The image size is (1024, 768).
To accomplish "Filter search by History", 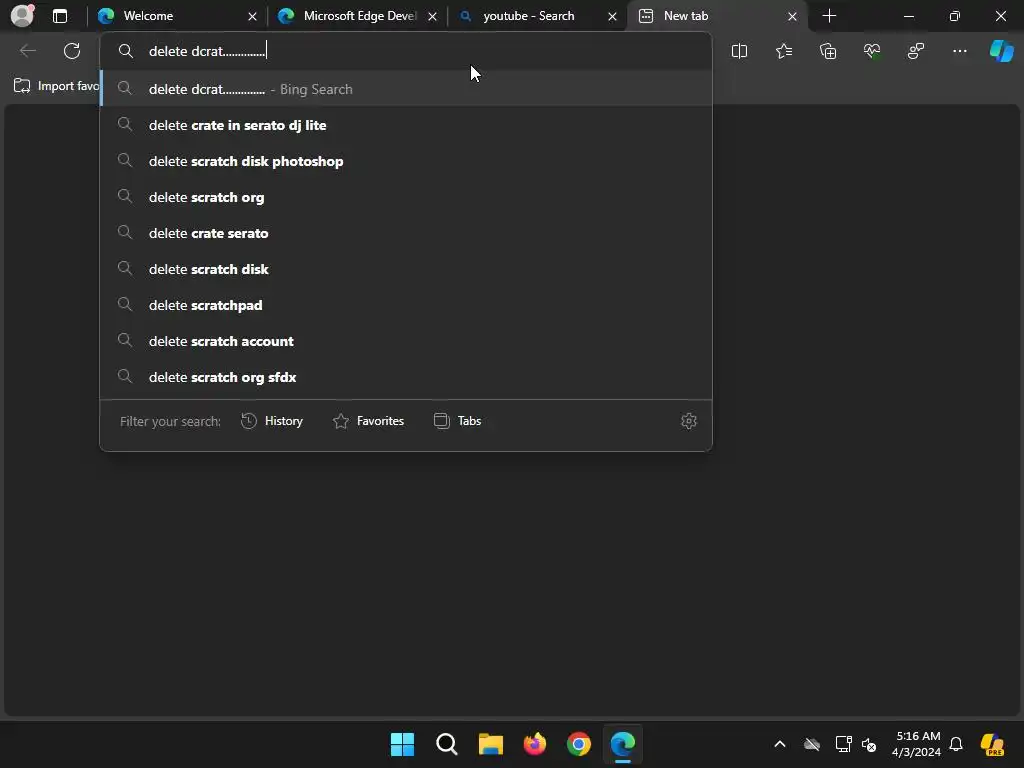I will 272,421.
